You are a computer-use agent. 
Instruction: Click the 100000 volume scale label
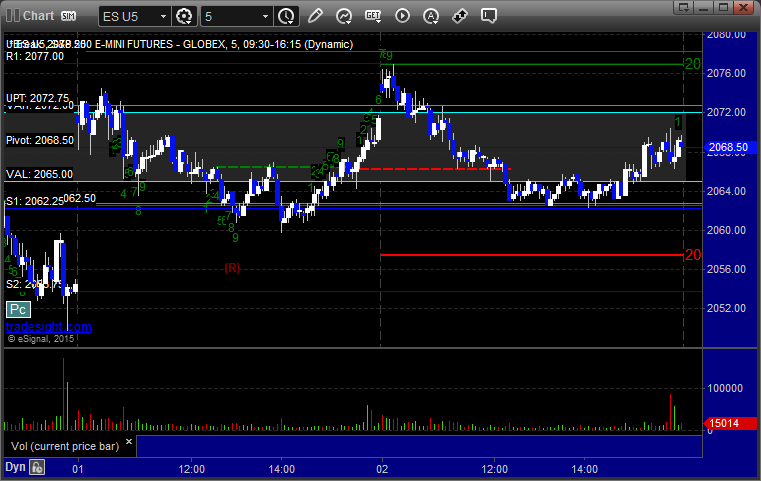tap(725, 388)
